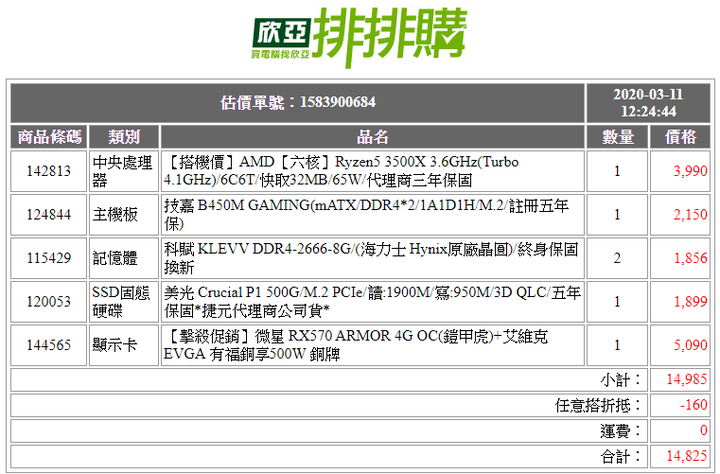Viewport: 720px width, 474px height.
Task: Click the 中央處理器 category cell
Action: click(x=124, y=171)
